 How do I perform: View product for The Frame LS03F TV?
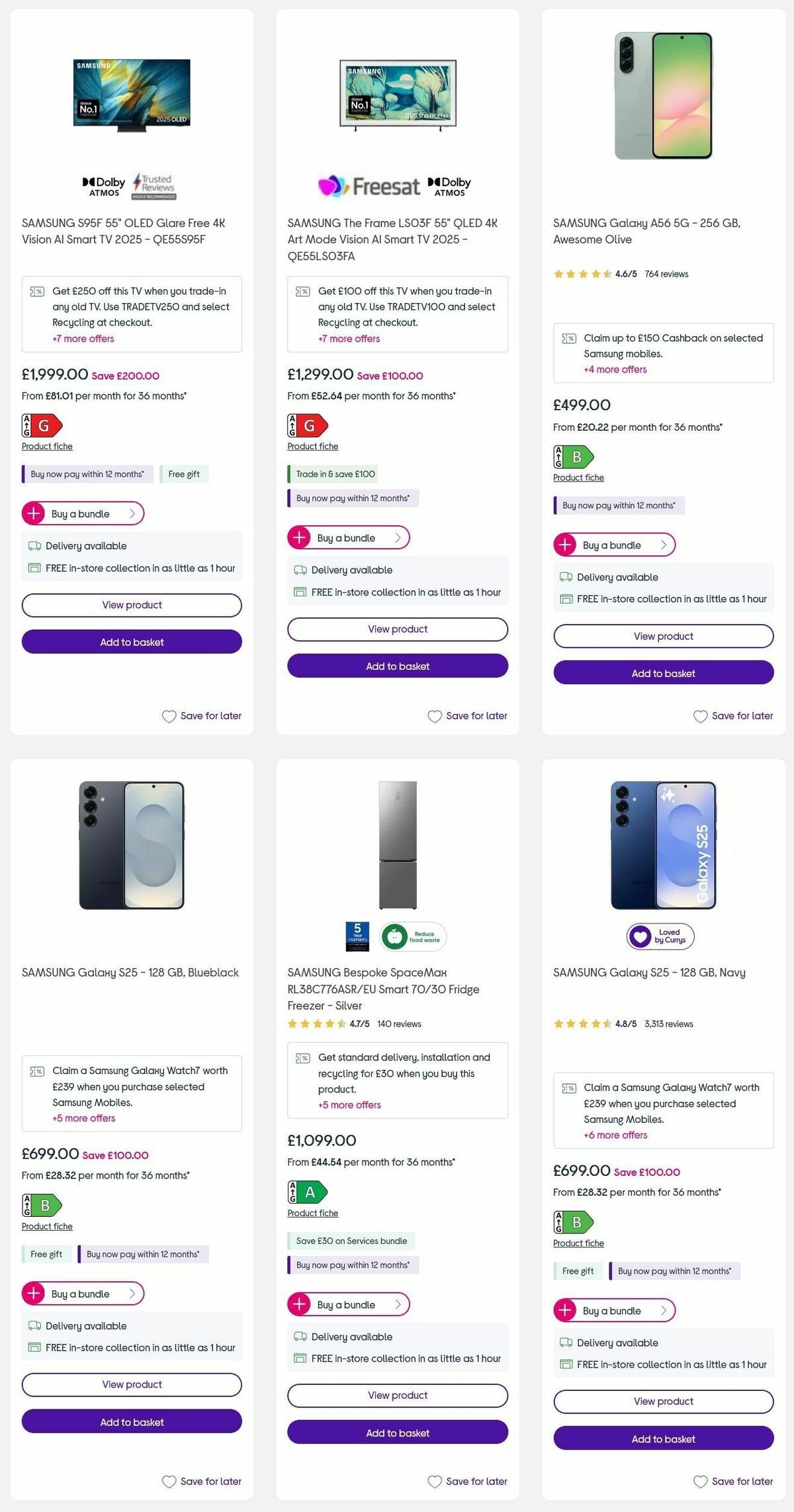[398, 629]
